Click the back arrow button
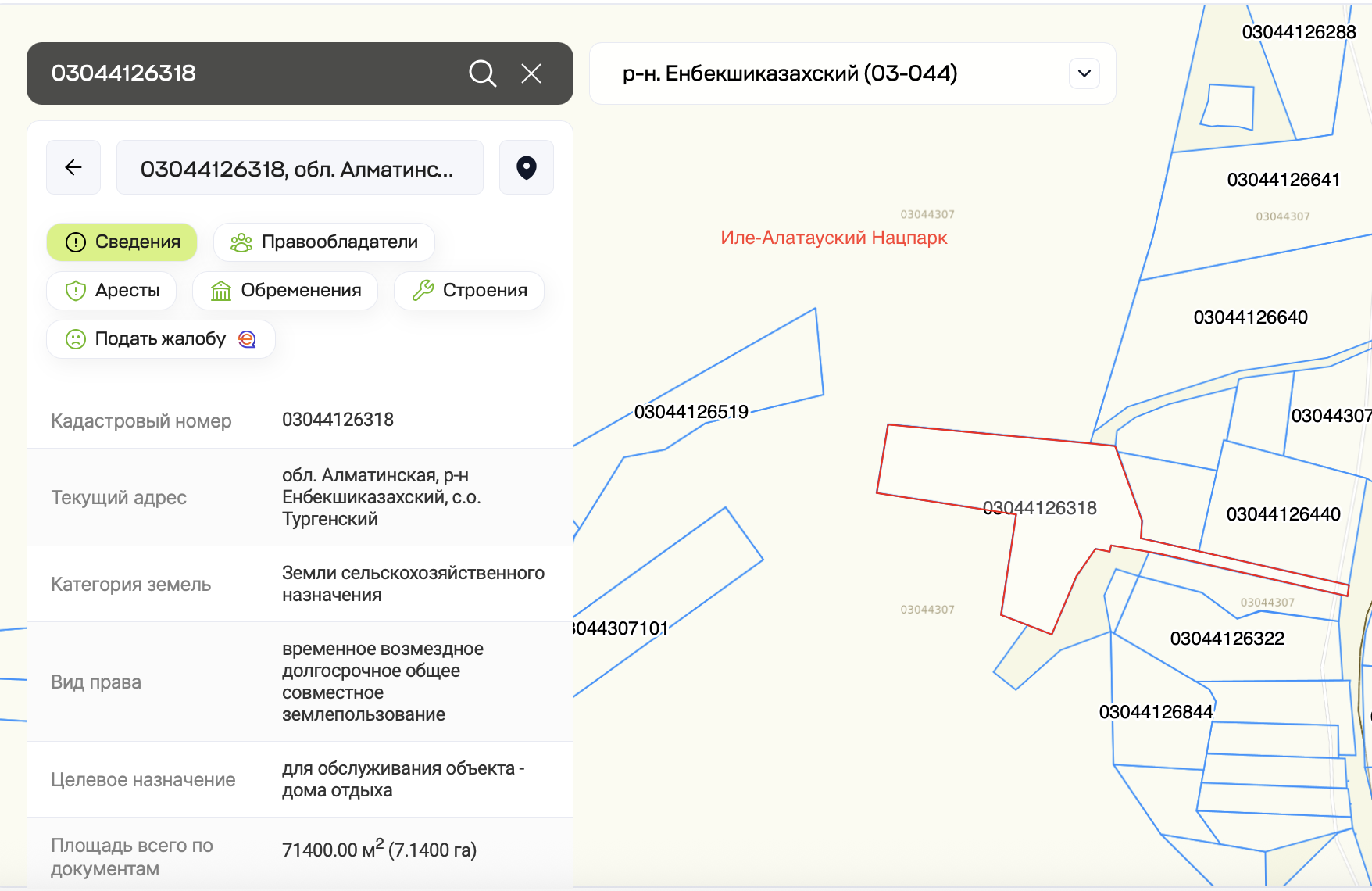The width and height of the screenshot is (1372, 891). point(73,167)
